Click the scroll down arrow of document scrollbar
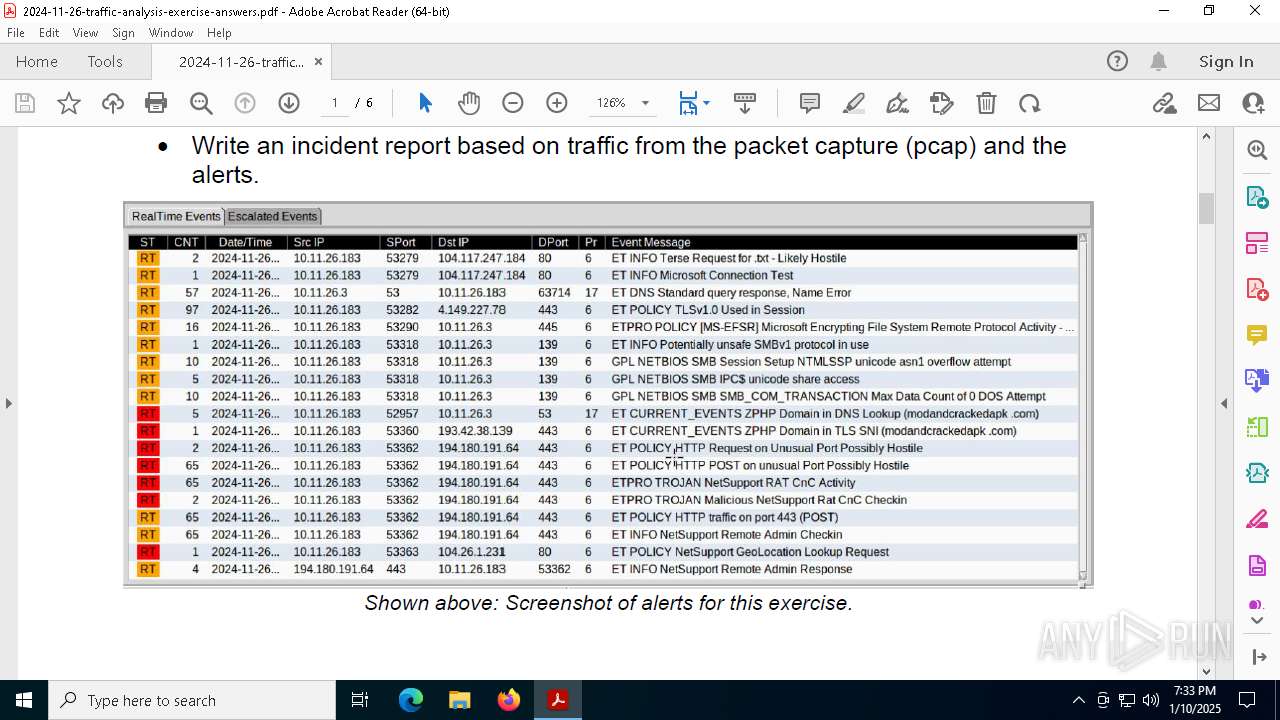This screenshot has height=720, width=1280. click(1206, 672)
